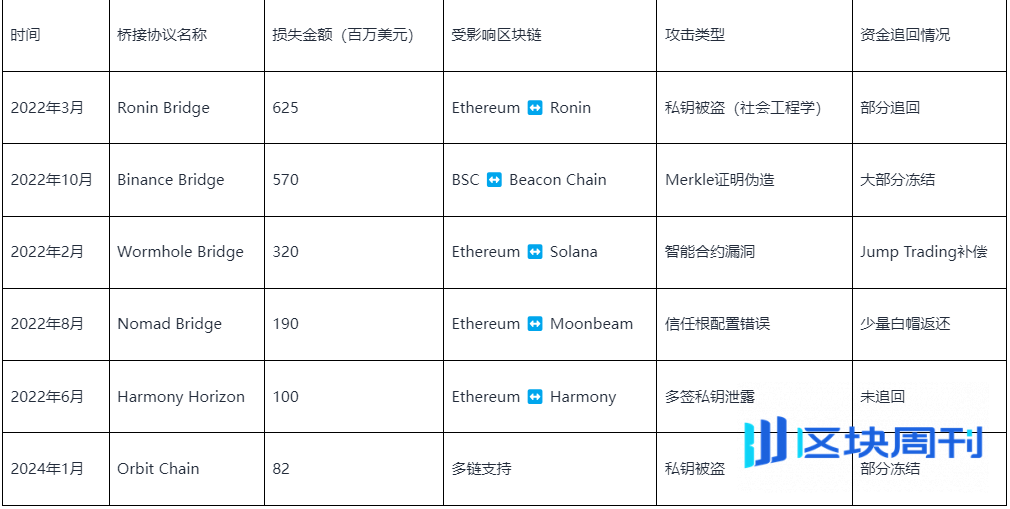1010x509 pixels.
Task: Click the arrow icon between Ethereum and Harmony
Action: (535, 397)
